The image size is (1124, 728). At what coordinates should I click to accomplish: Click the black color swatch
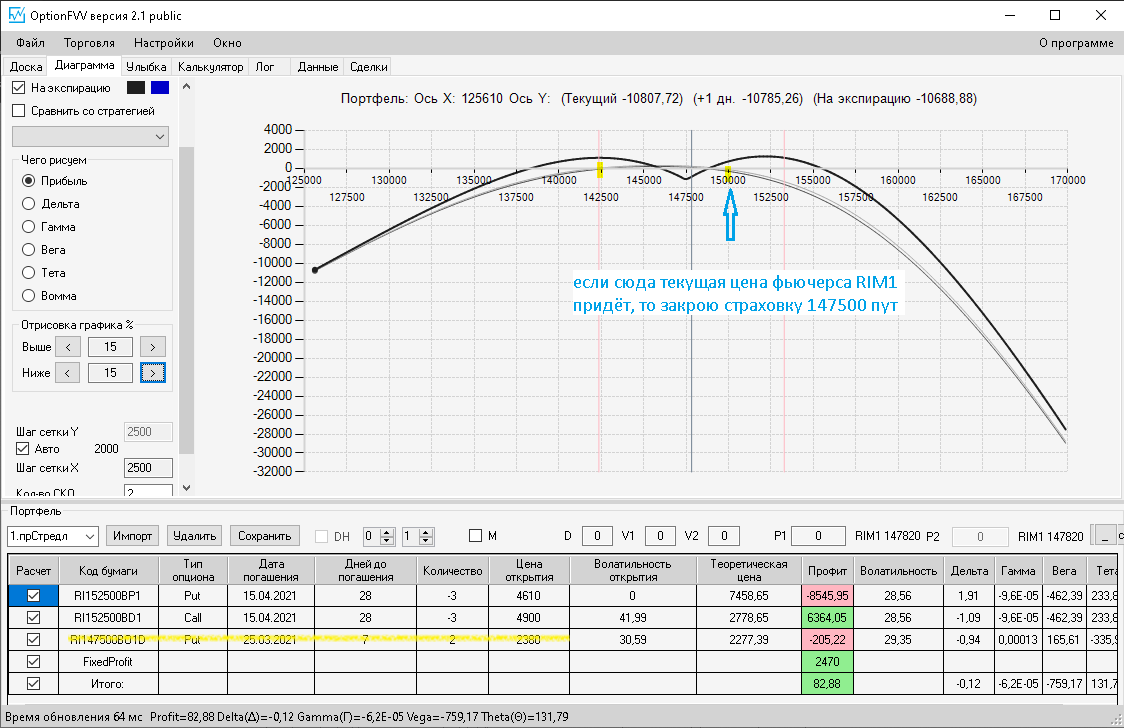click(x=136, y=88)
